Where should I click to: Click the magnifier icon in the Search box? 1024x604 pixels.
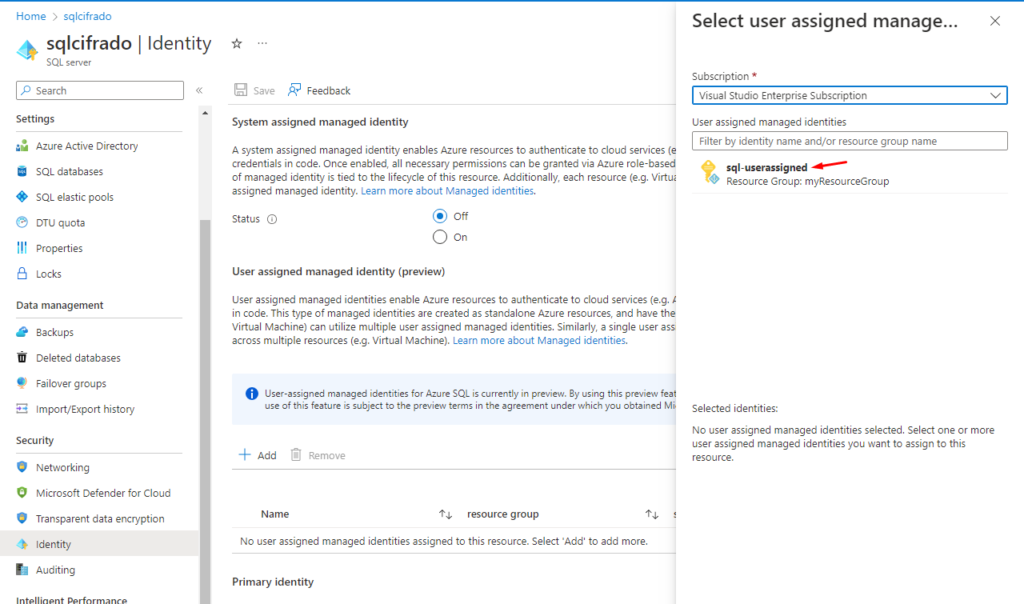tap(26, 90)
